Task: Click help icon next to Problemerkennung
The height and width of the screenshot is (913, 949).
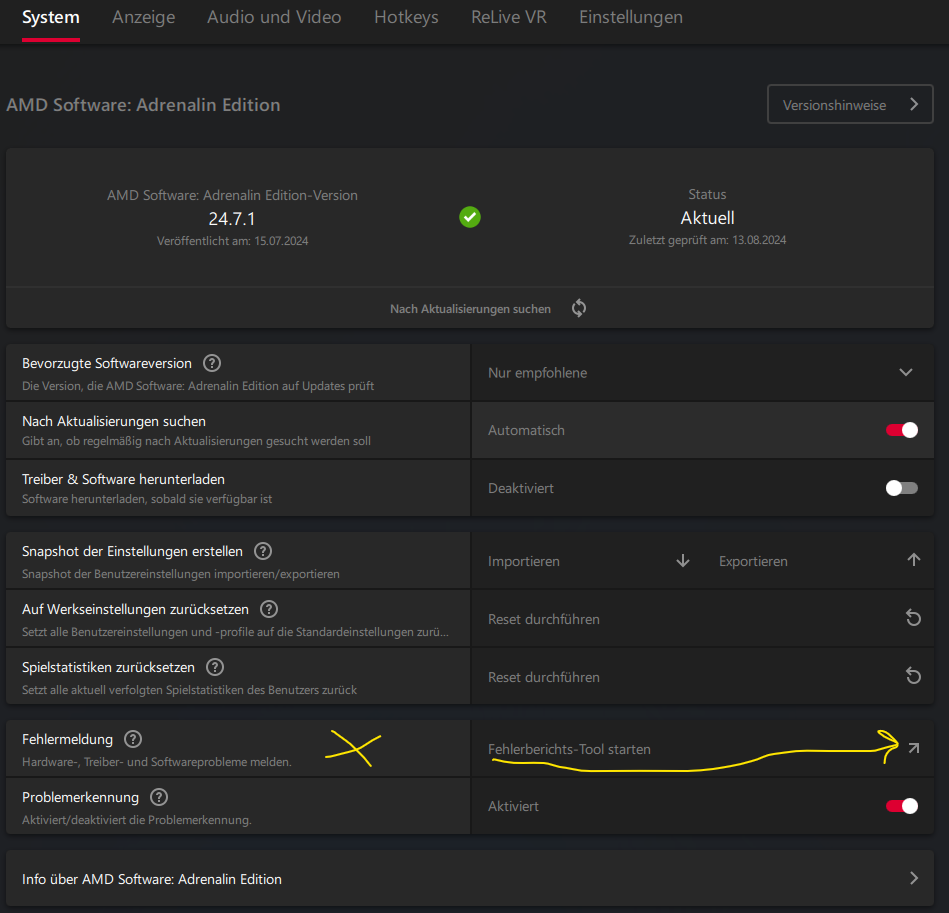Action: click(159, 797)
